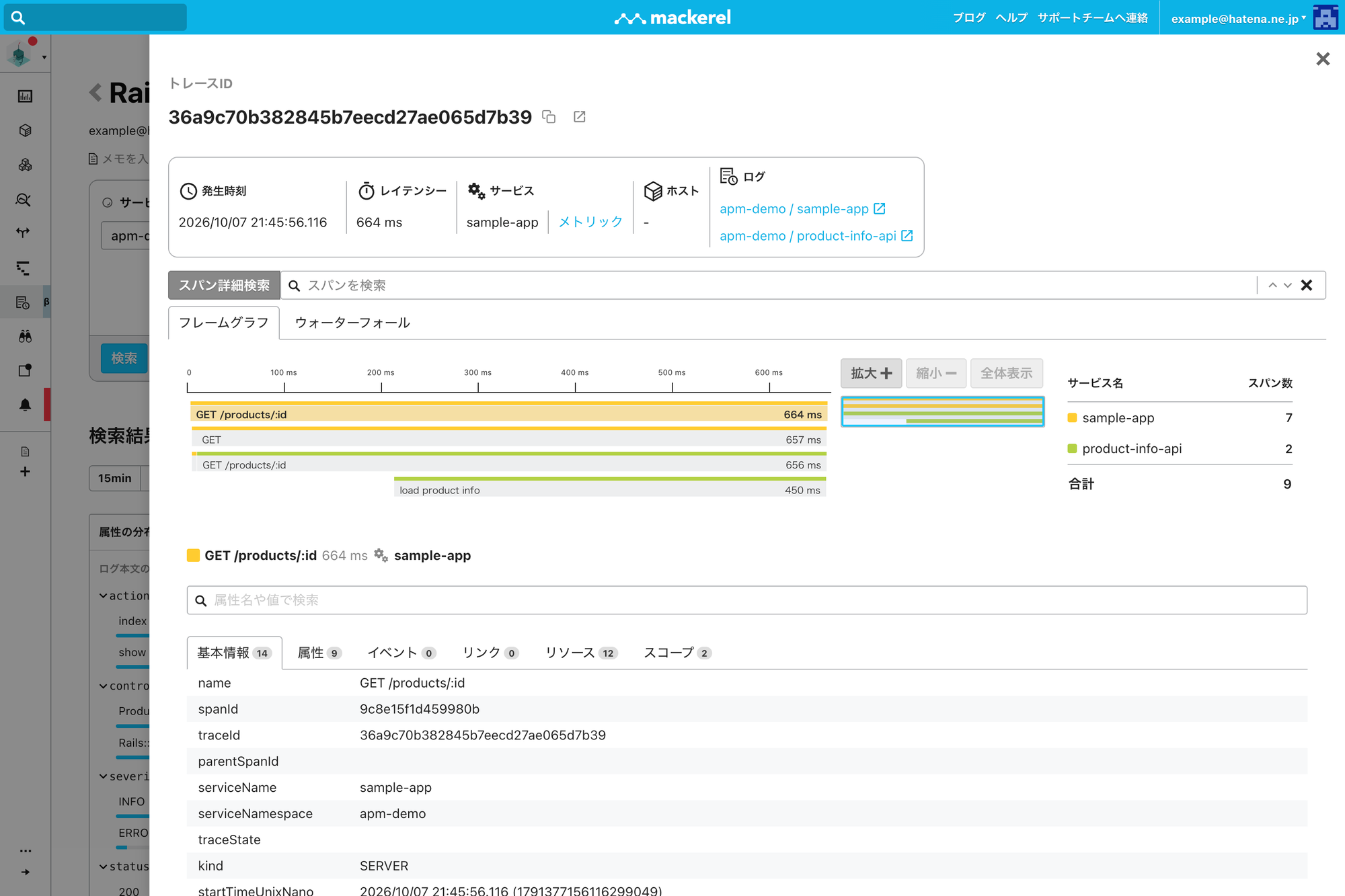
Task: Click the 拡大 zoom in button
Action: pyautogui.click(x=871, y=373)
